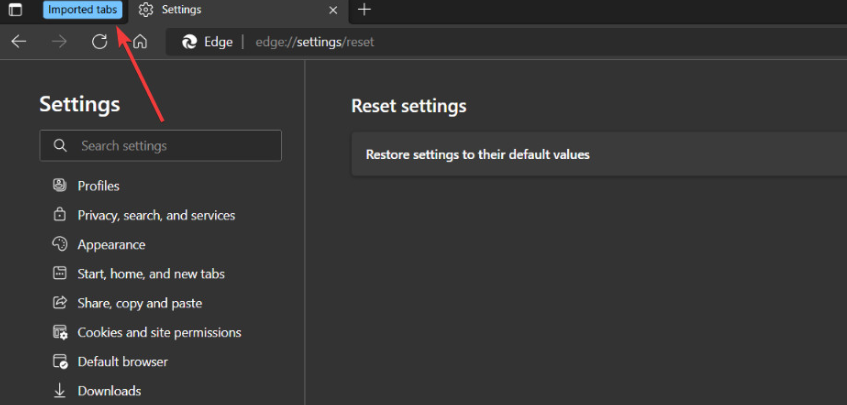Screen dimensions: 847x405
Task: Go forward with the arrow button
Action: [x=59, y=42]
